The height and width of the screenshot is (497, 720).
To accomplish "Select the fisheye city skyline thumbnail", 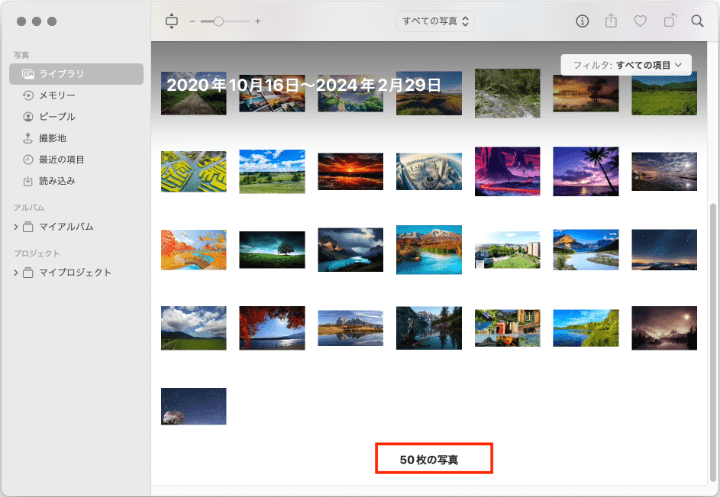I will 429,171.
